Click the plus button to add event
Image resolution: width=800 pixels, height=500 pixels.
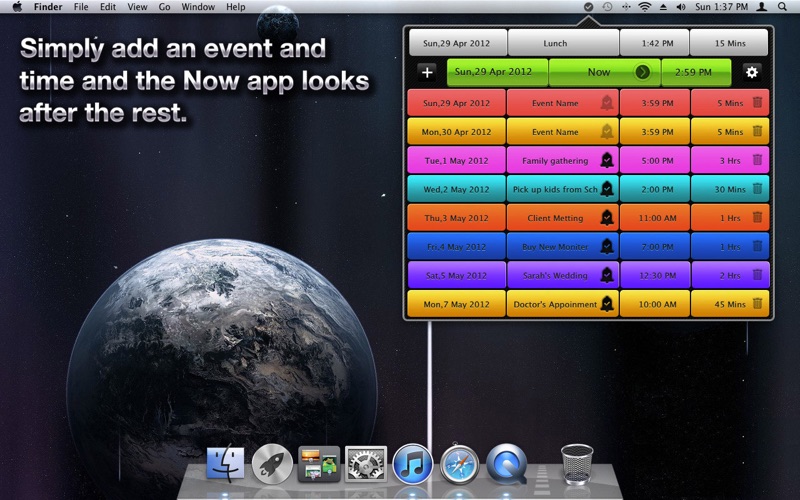click(x=427, y=72)
